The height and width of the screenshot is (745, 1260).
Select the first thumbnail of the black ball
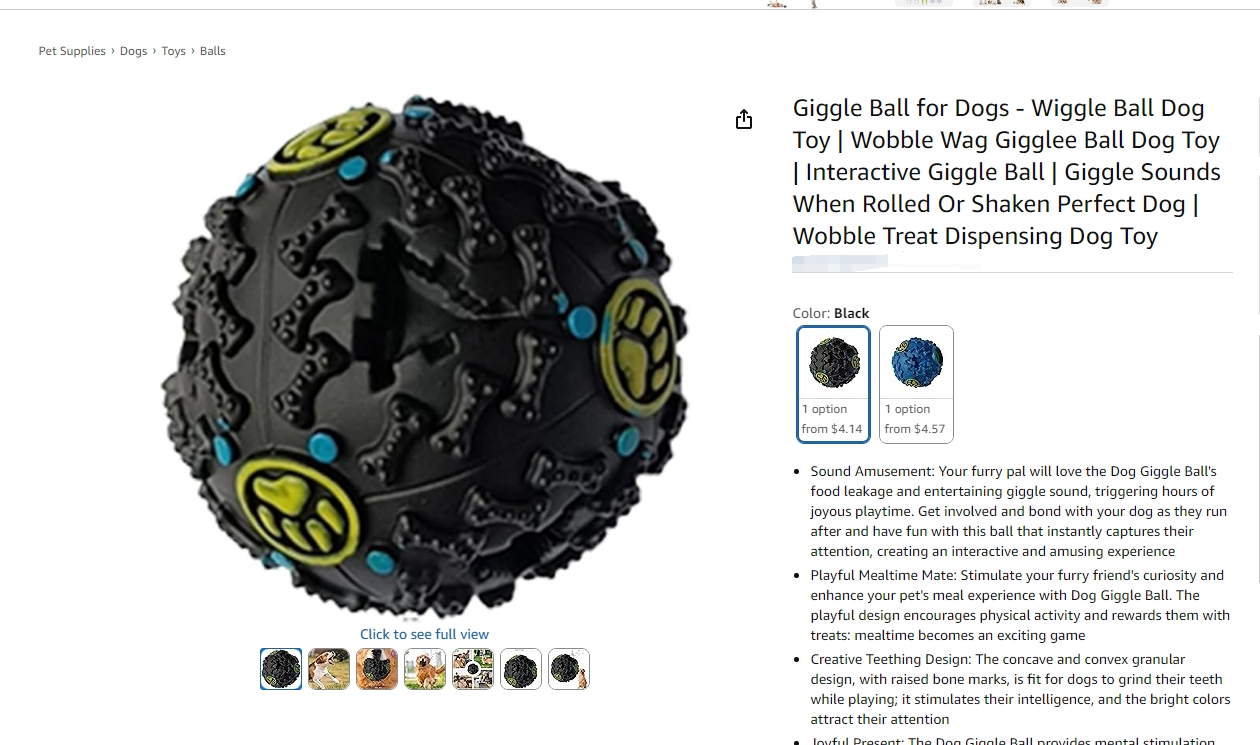click(x=281, y=669)
